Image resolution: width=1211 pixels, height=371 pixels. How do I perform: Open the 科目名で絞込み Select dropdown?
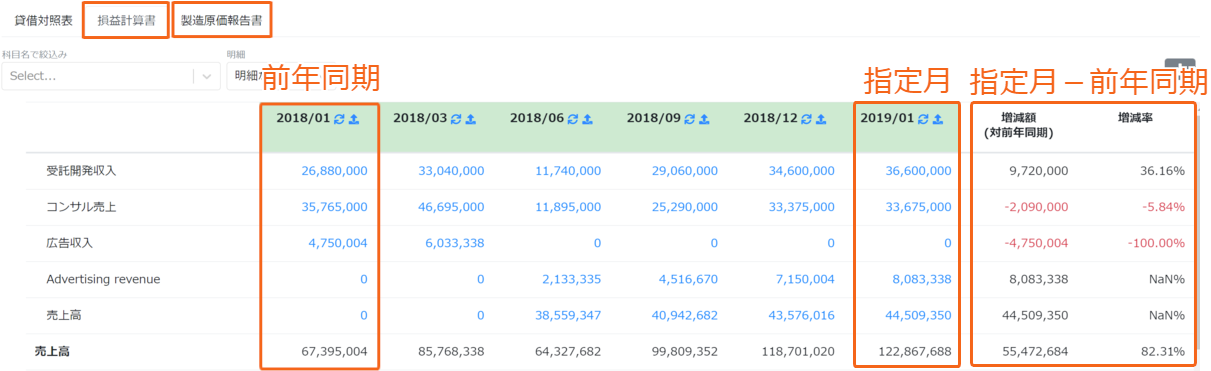pyautogui.click(x=111, y=75)
